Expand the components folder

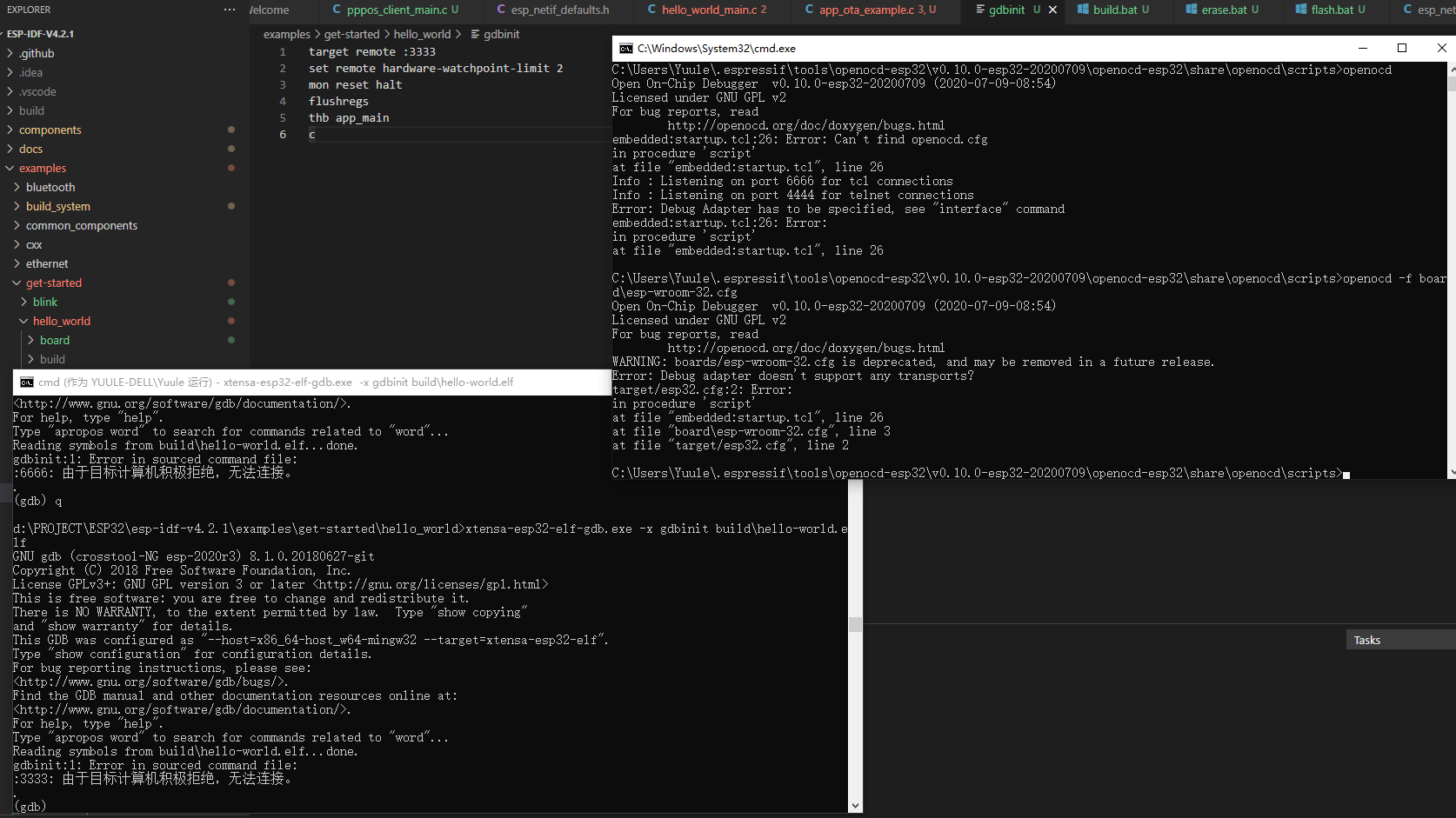coord(50,130)
